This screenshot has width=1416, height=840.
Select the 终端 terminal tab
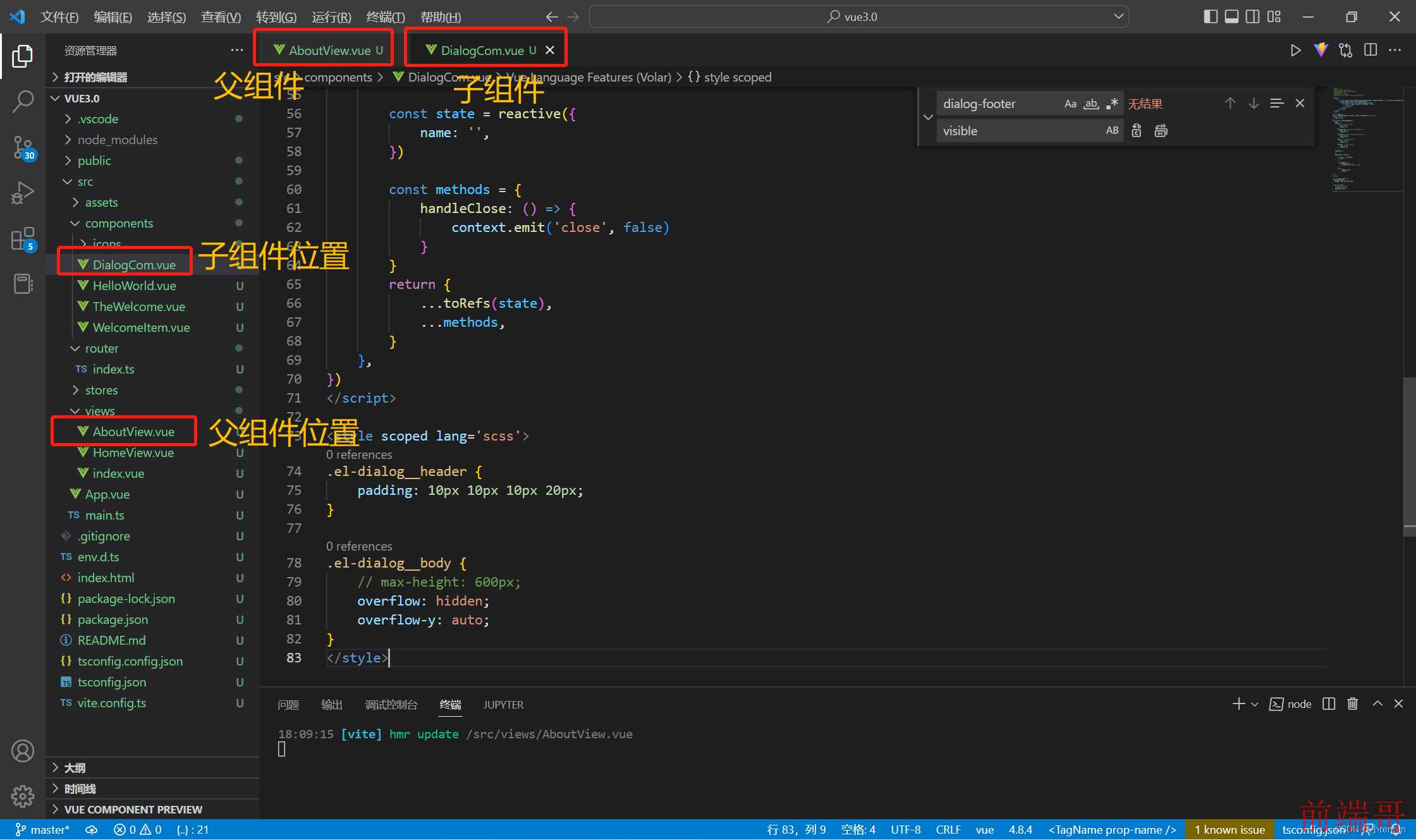(x=451, y=704)
